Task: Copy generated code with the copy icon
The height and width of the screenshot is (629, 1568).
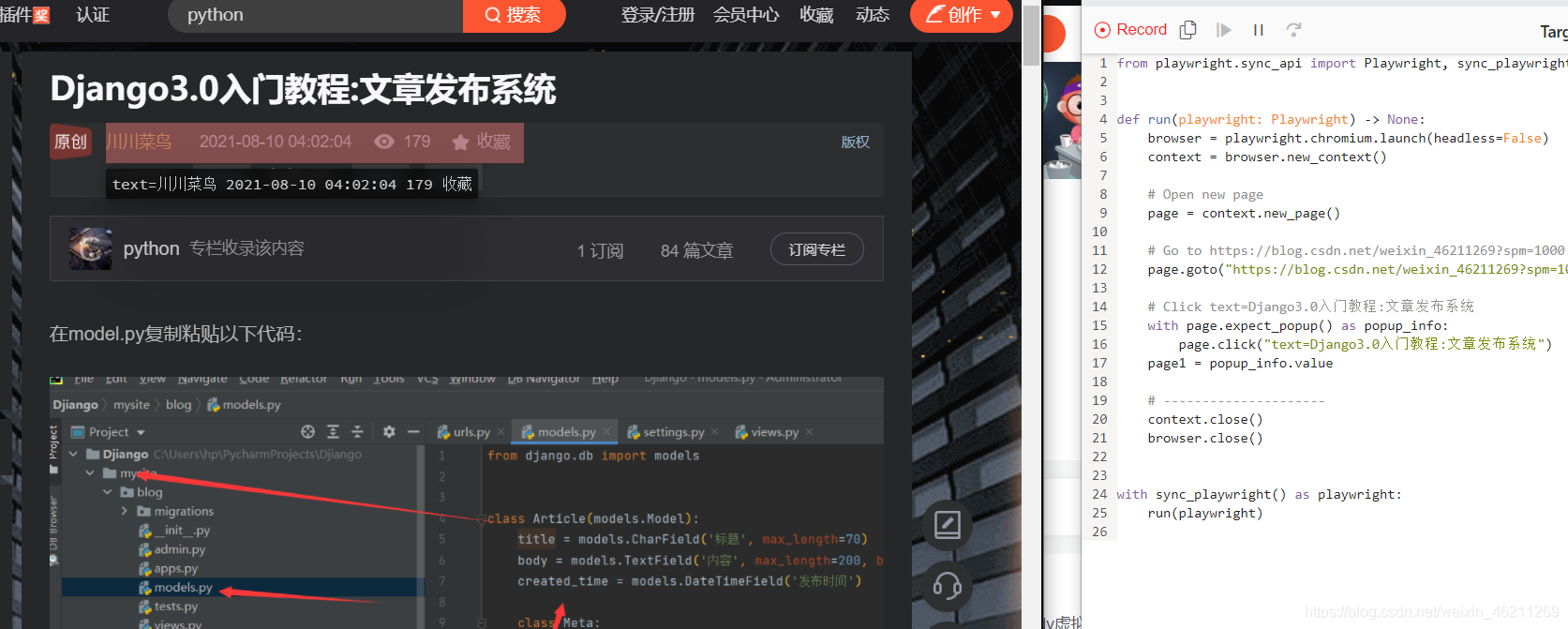Action: pos(1187,30)
